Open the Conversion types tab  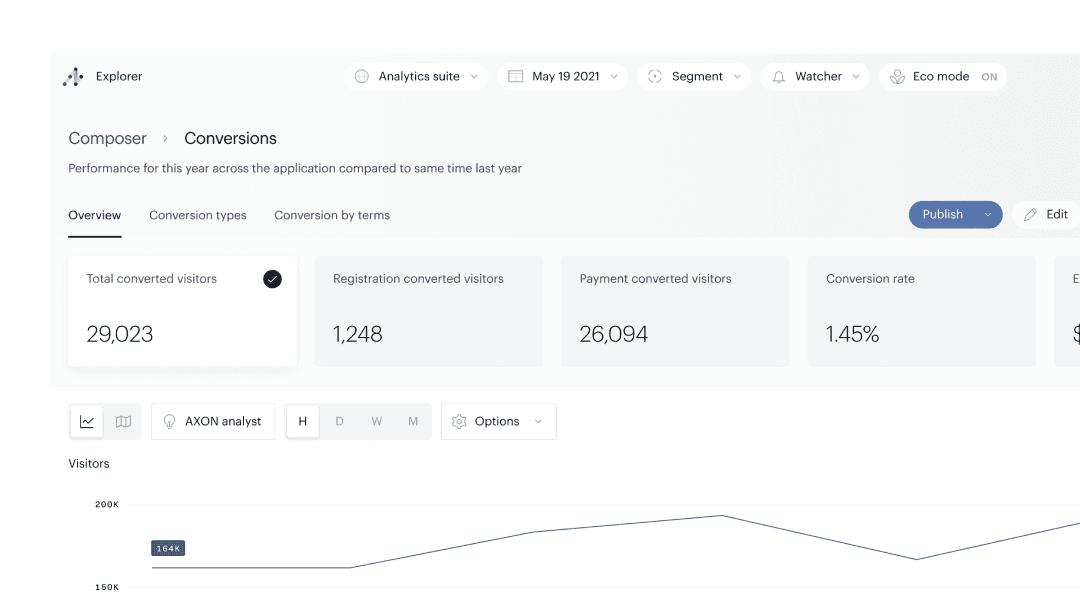[x=198, y=215]
